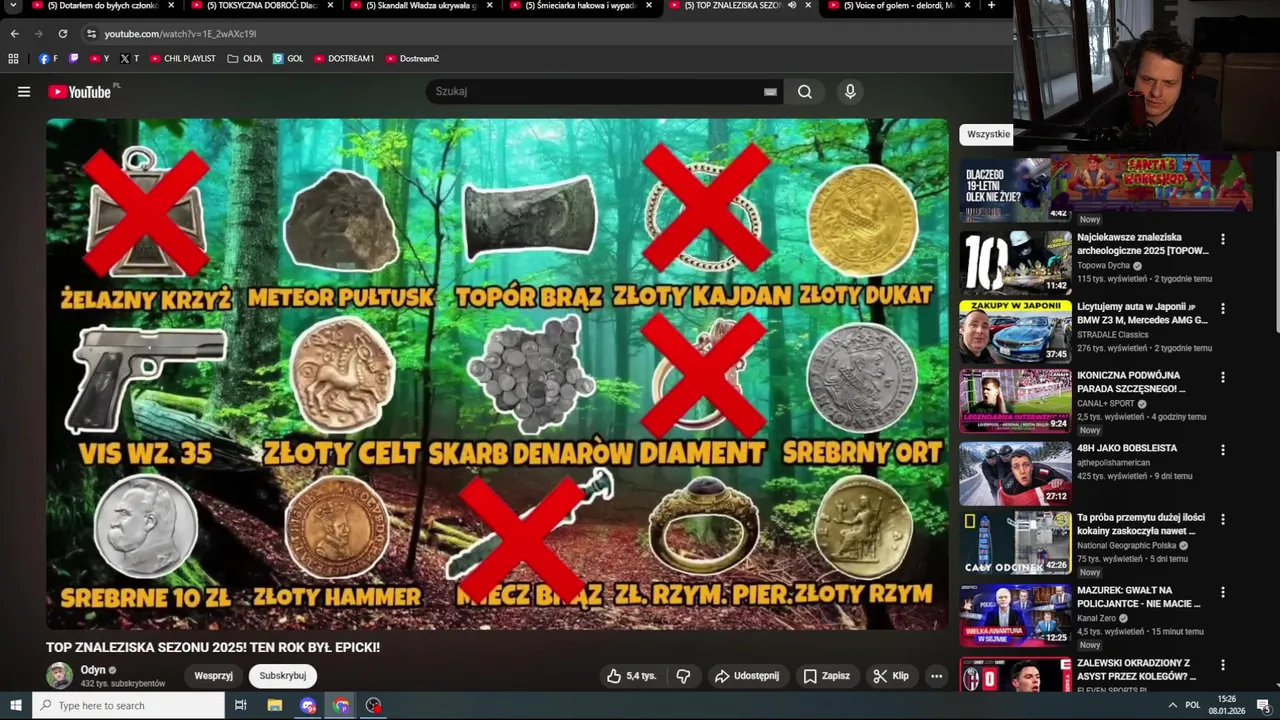1280x720 pixels.
Task: Click the Zapisz save button
Action: click(x=826, y=676)
